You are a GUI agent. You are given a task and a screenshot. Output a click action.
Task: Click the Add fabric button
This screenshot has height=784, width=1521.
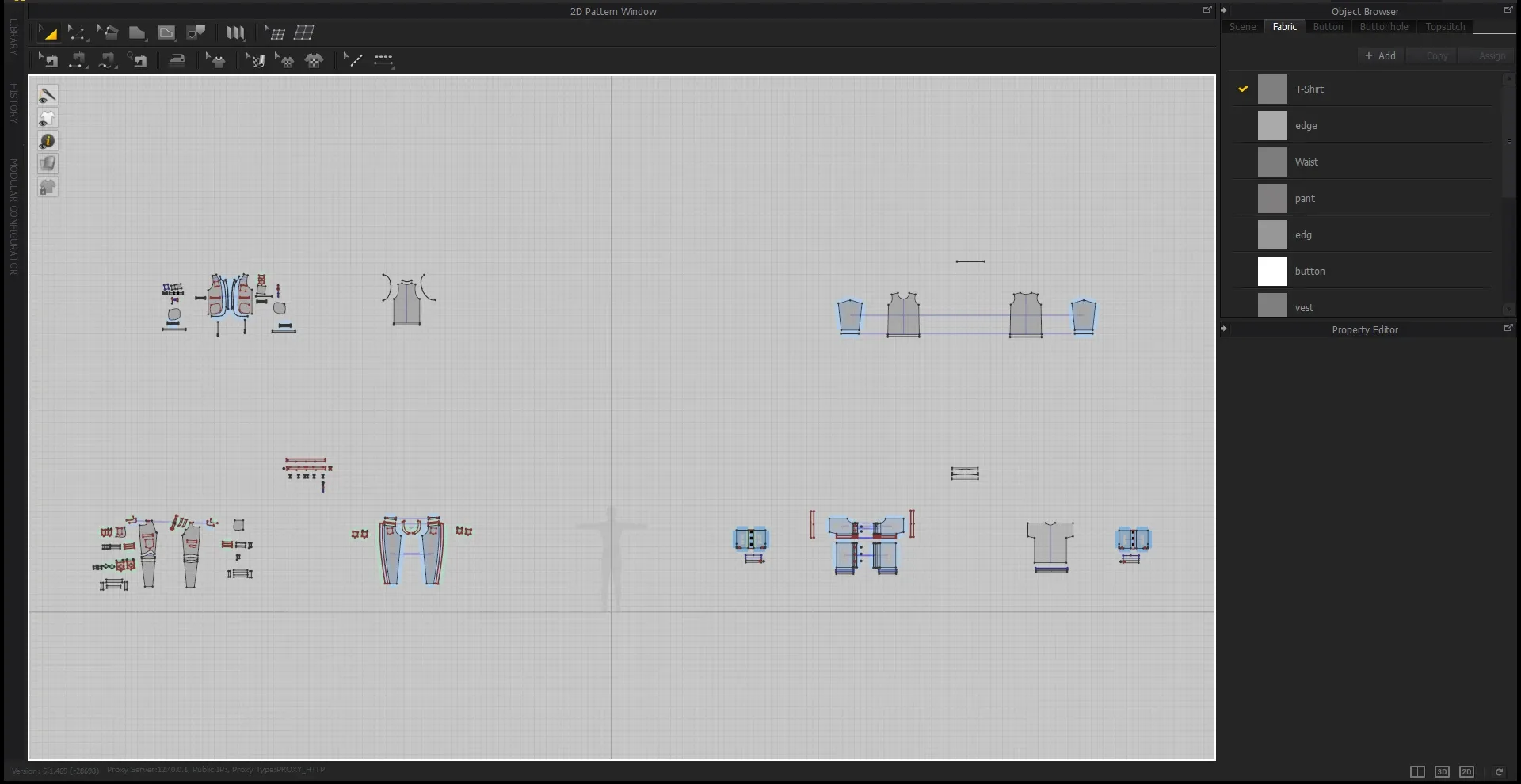point(1380,55)
